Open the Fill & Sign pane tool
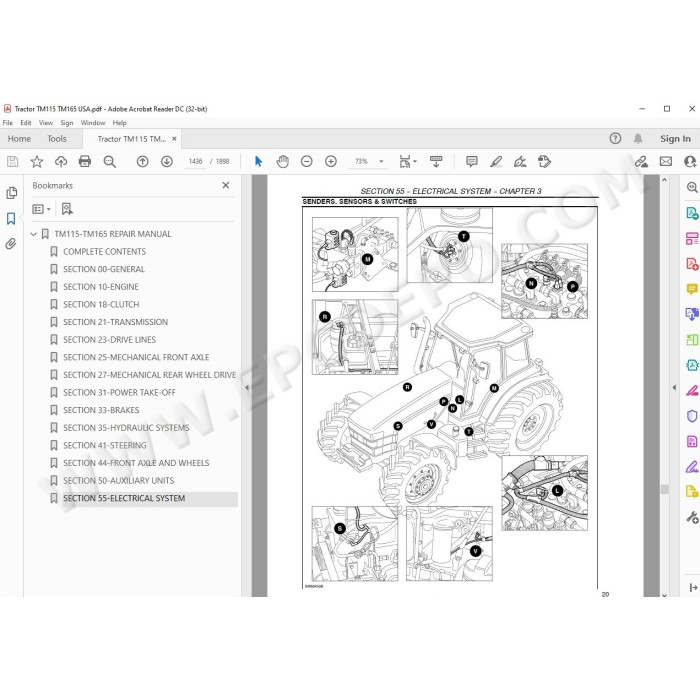This screenshot has width=700, height=700. 692,467
